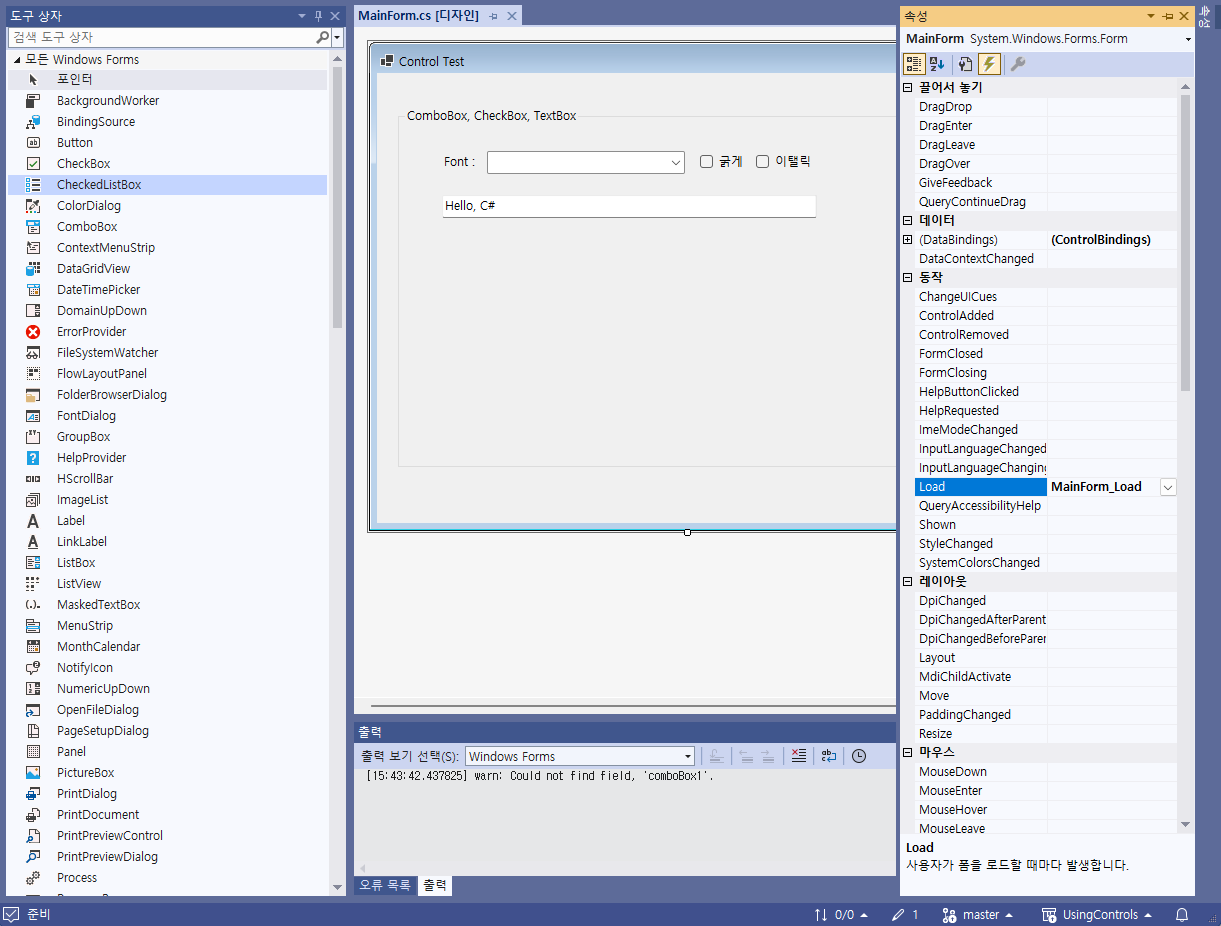
Task: Click the clock timestamp icon in Output
Action: click(859, 756)
